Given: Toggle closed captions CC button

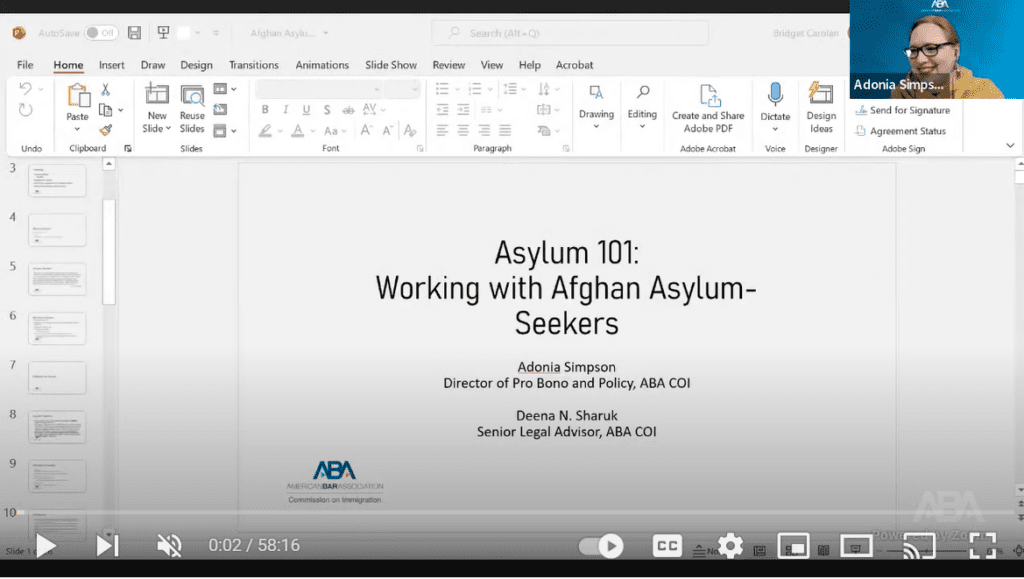Looking at the screenshot, I should (667, 546).
